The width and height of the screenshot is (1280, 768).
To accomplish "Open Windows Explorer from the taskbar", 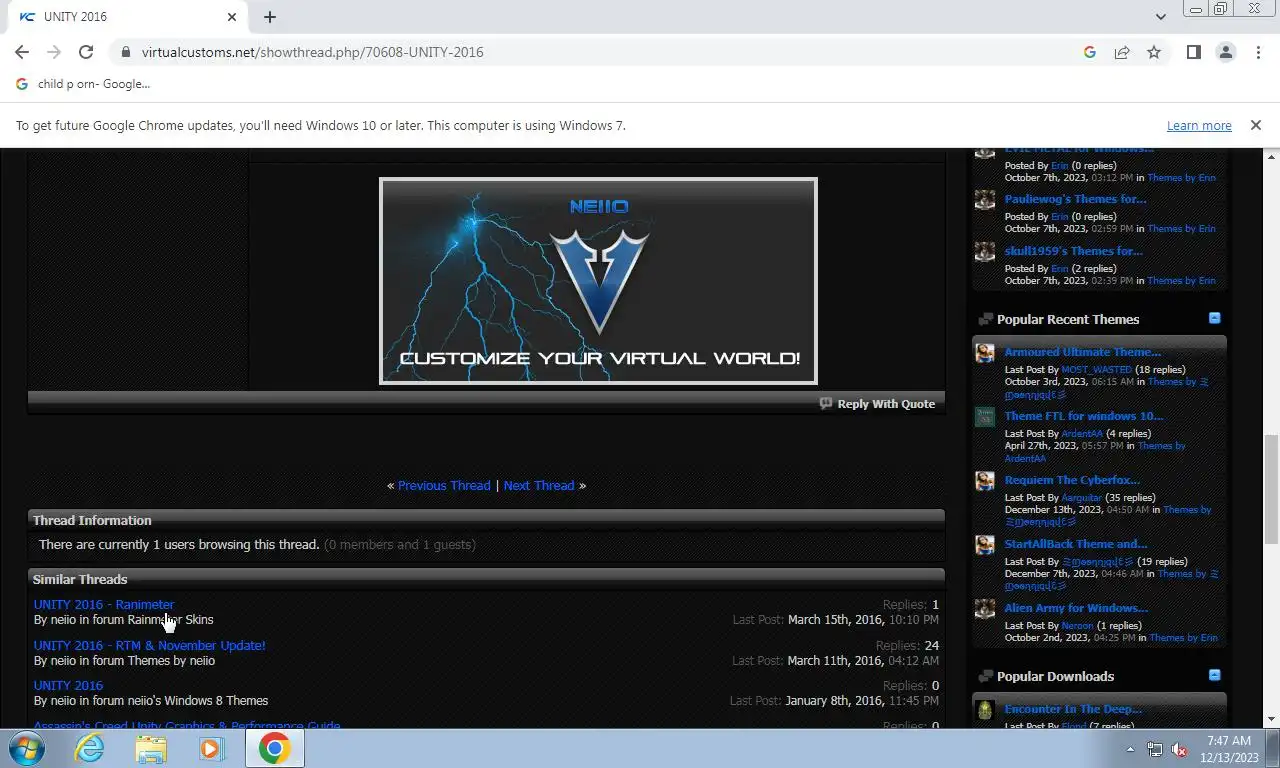I will [x=151, y=748].
